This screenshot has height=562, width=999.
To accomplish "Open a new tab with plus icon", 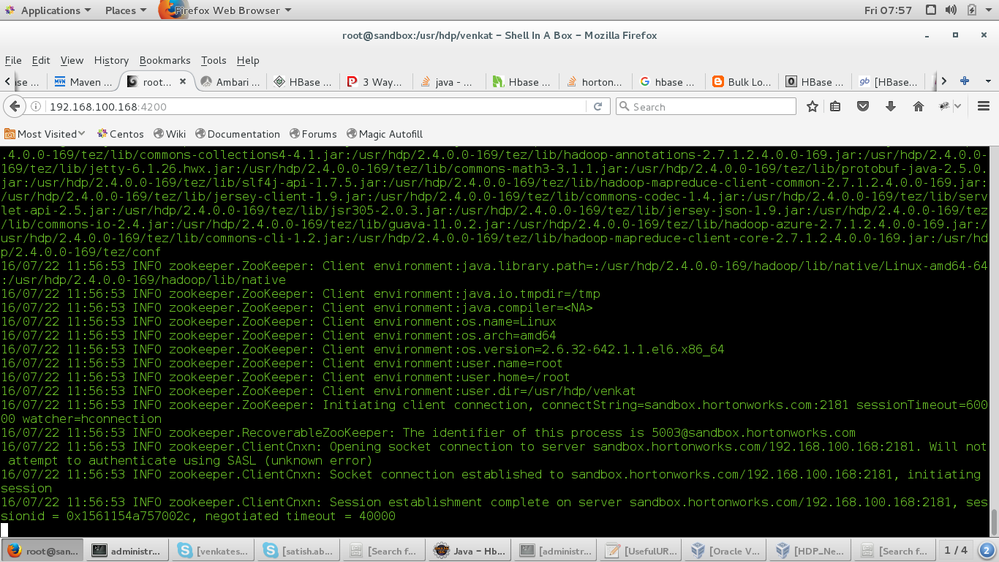I will point(965,81).
